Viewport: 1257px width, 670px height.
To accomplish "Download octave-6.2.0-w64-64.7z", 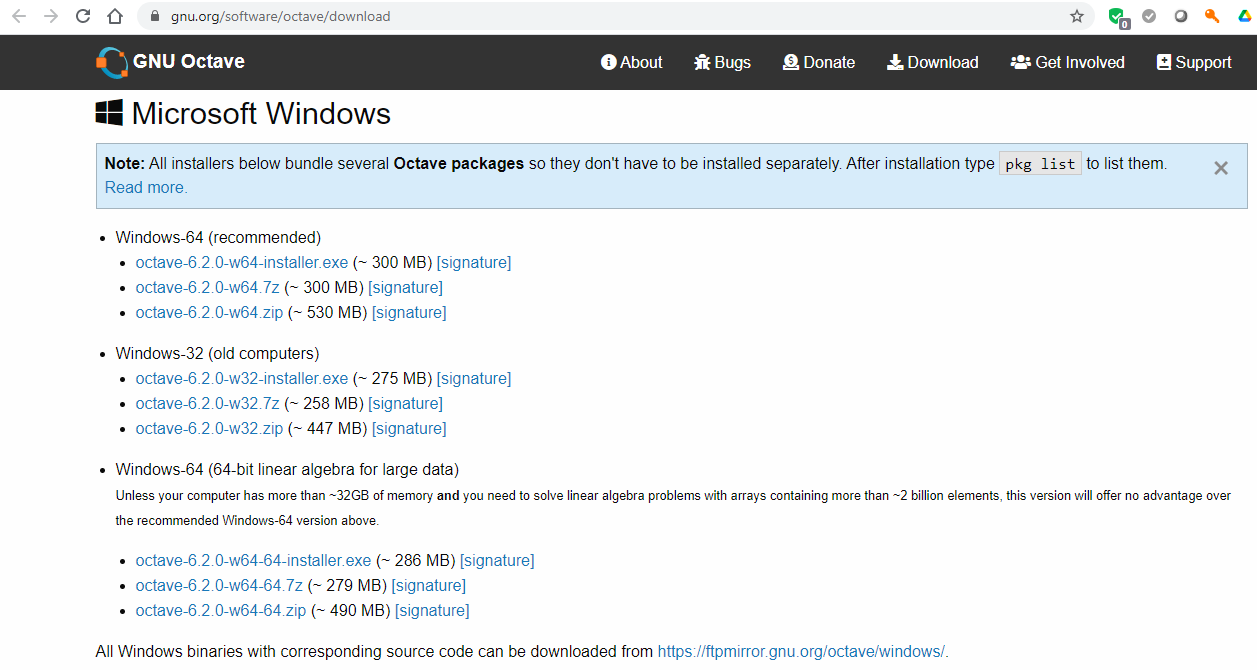I will coord(219,586).
